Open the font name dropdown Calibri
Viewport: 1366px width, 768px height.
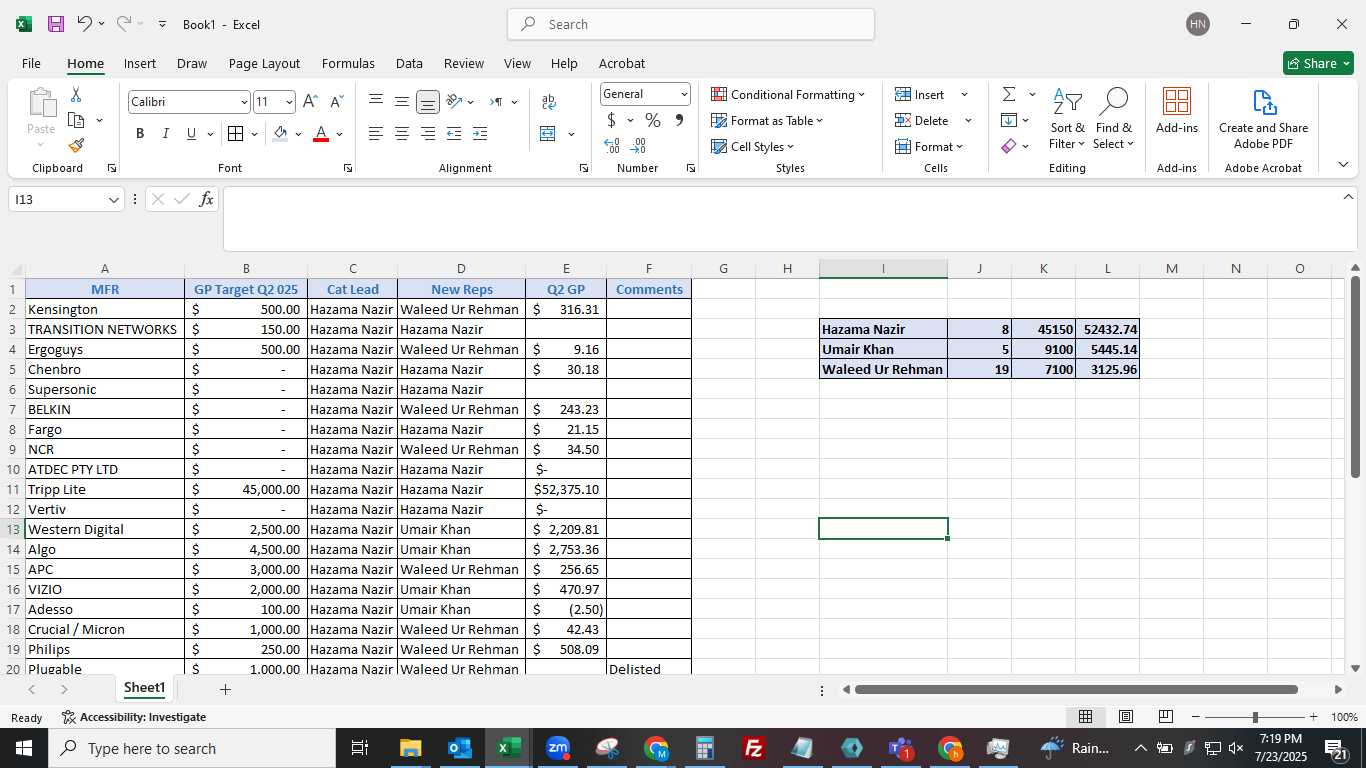click(244, 102)
